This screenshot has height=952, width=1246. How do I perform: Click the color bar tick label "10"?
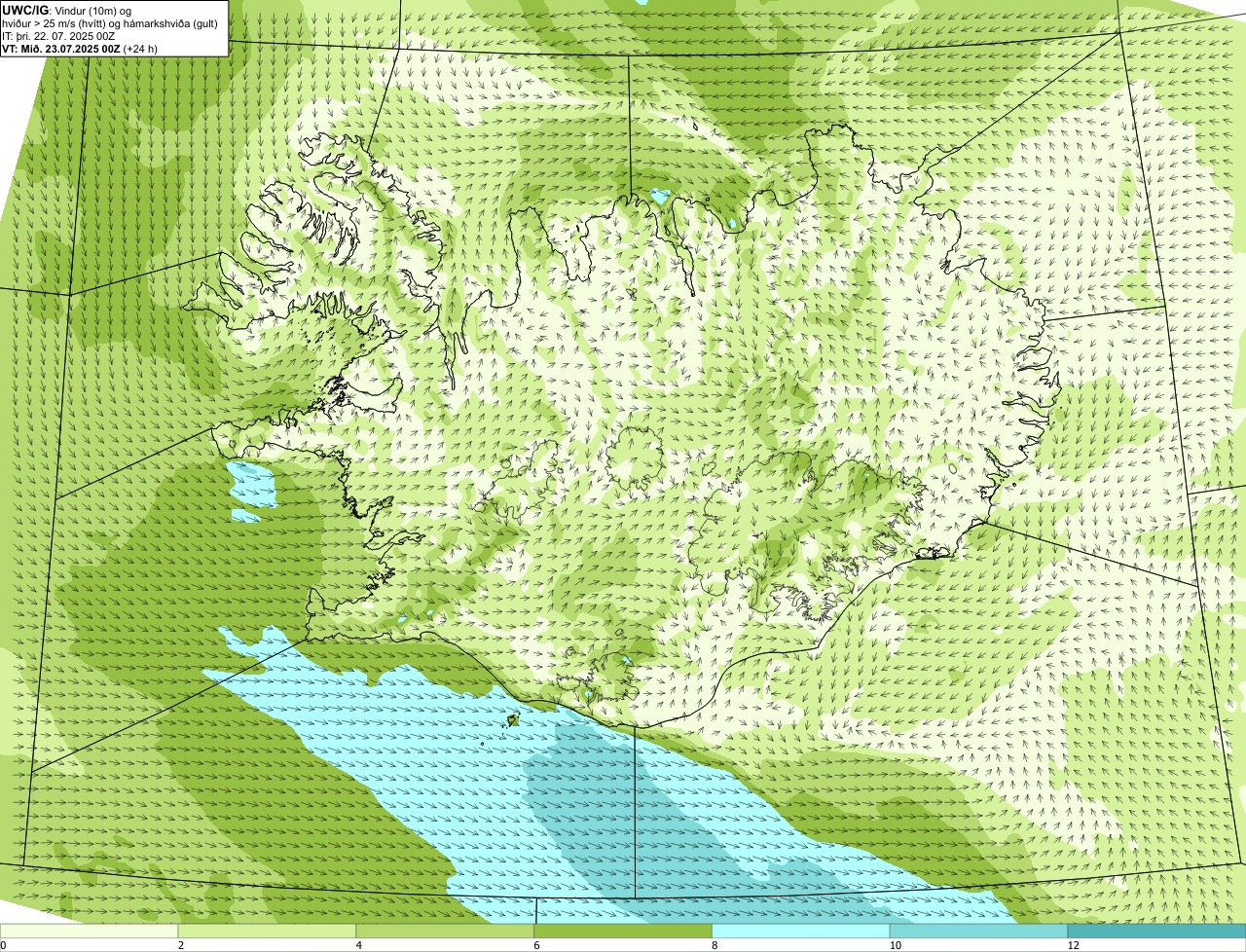pyautogui.click(x=895, y=945)
